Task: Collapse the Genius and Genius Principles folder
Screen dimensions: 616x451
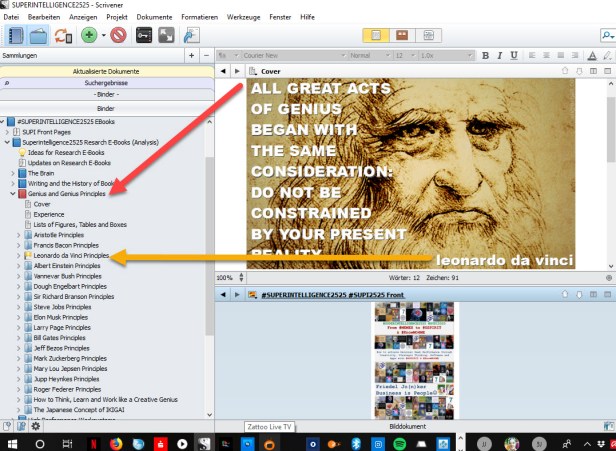Action: pos(12,193)
